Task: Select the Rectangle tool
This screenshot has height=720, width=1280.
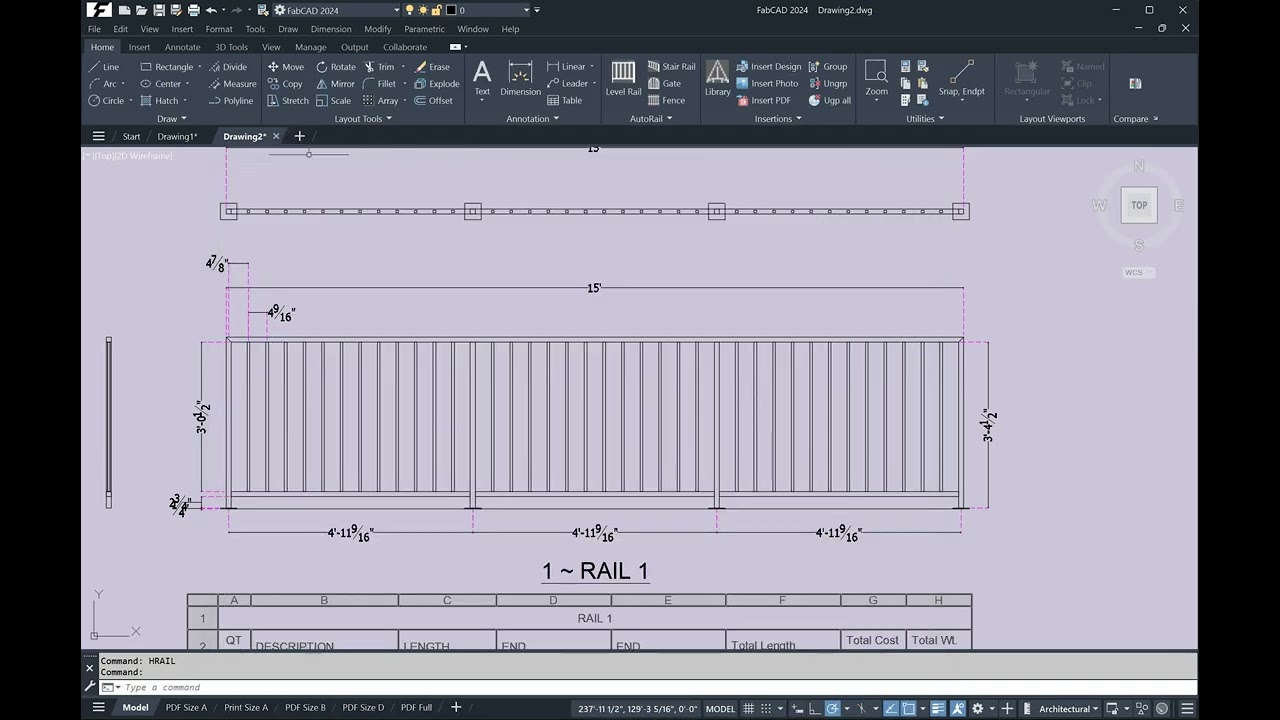Action: coord(166,67)
